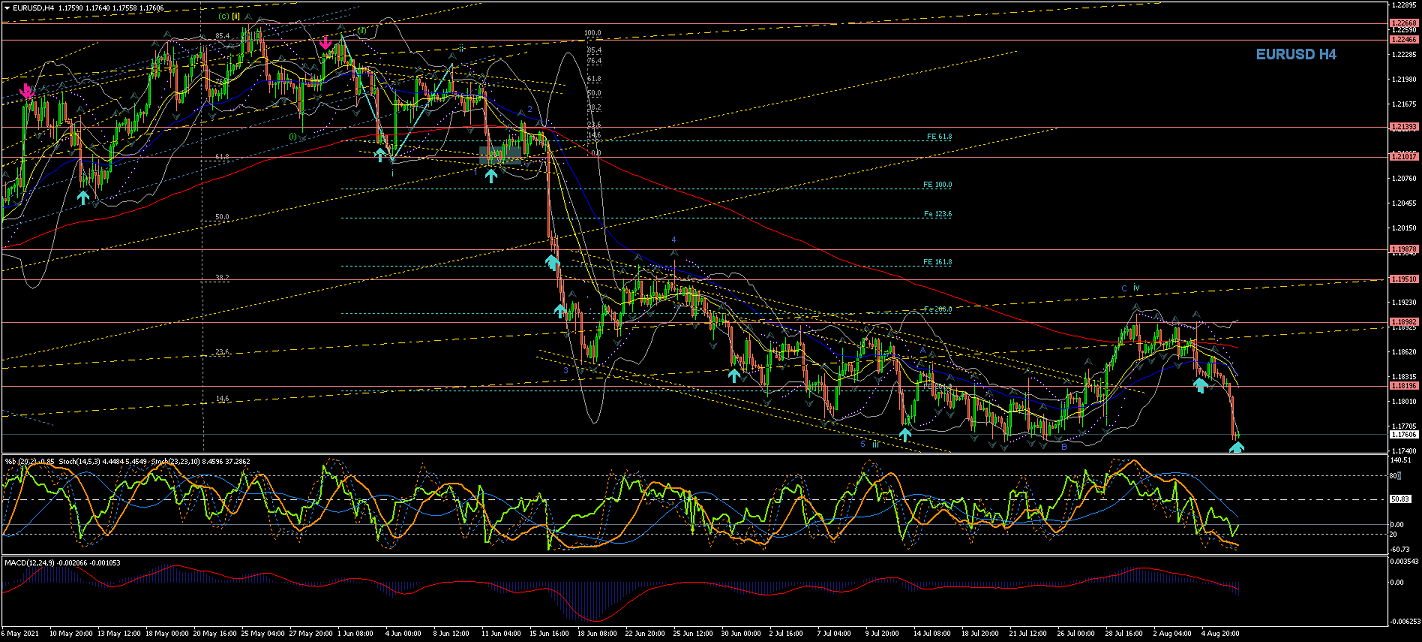The height and width of the screenshot is (642, 1422).
Task: Click the 140.51 value on stochastic scale
Action: (1399, 461)
